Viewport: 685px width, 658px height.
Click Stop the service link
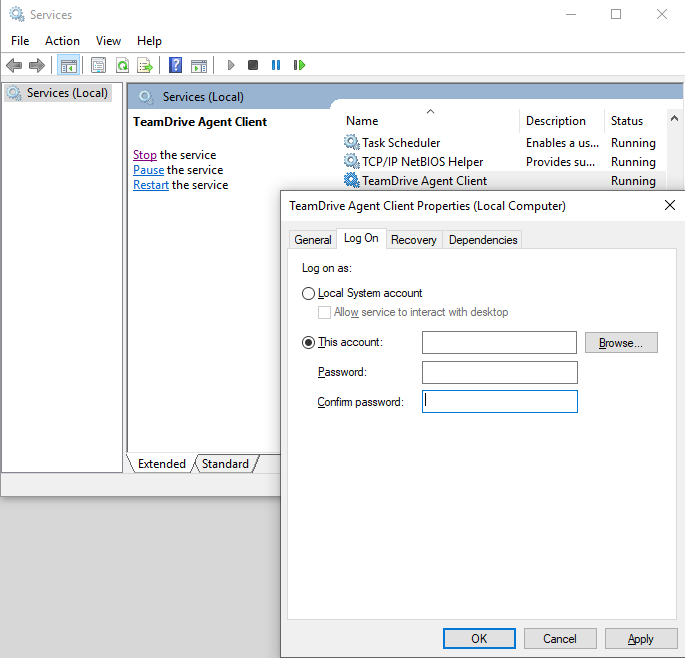point(145,155)
